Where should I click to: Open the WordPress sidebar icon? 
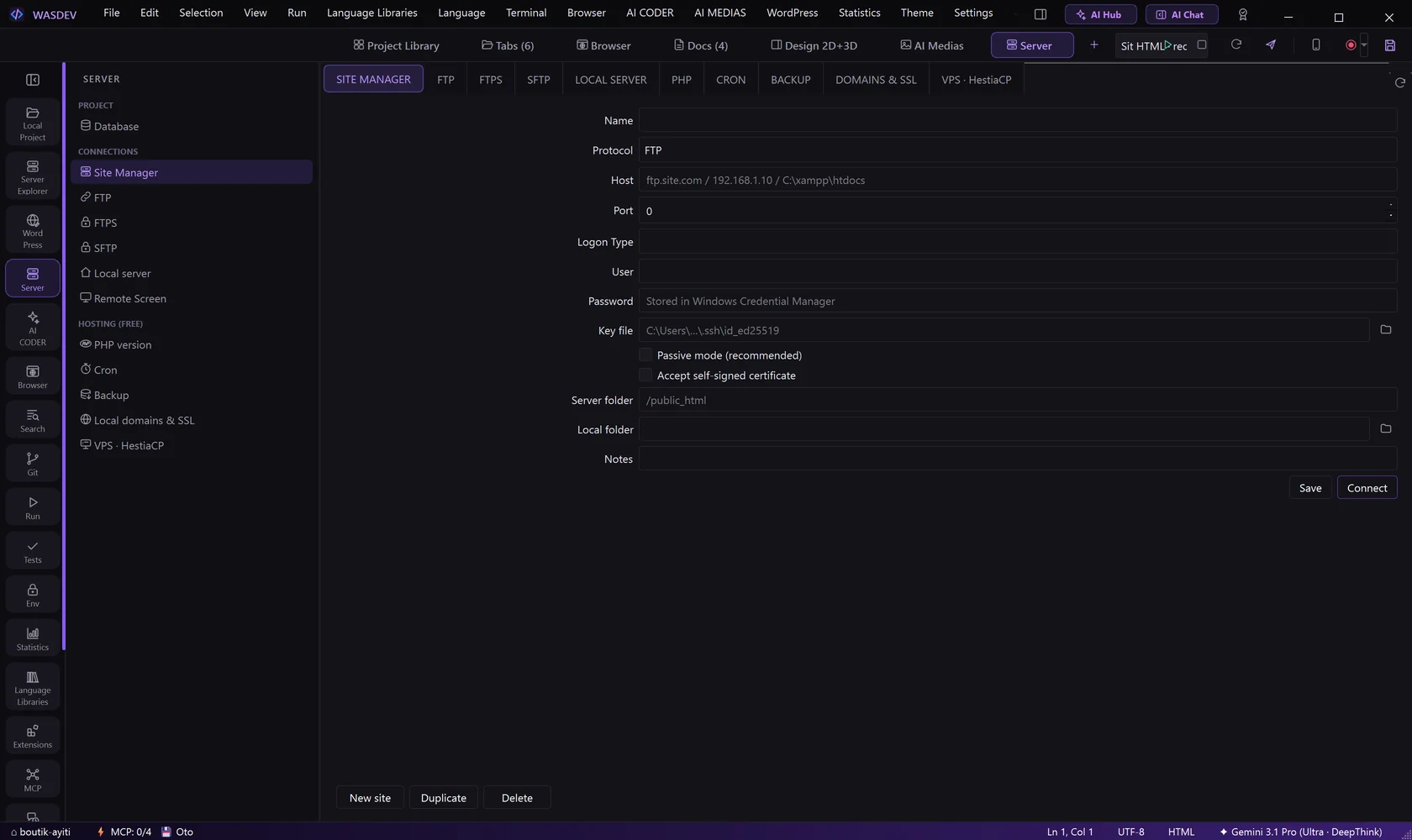coord(33,230)
